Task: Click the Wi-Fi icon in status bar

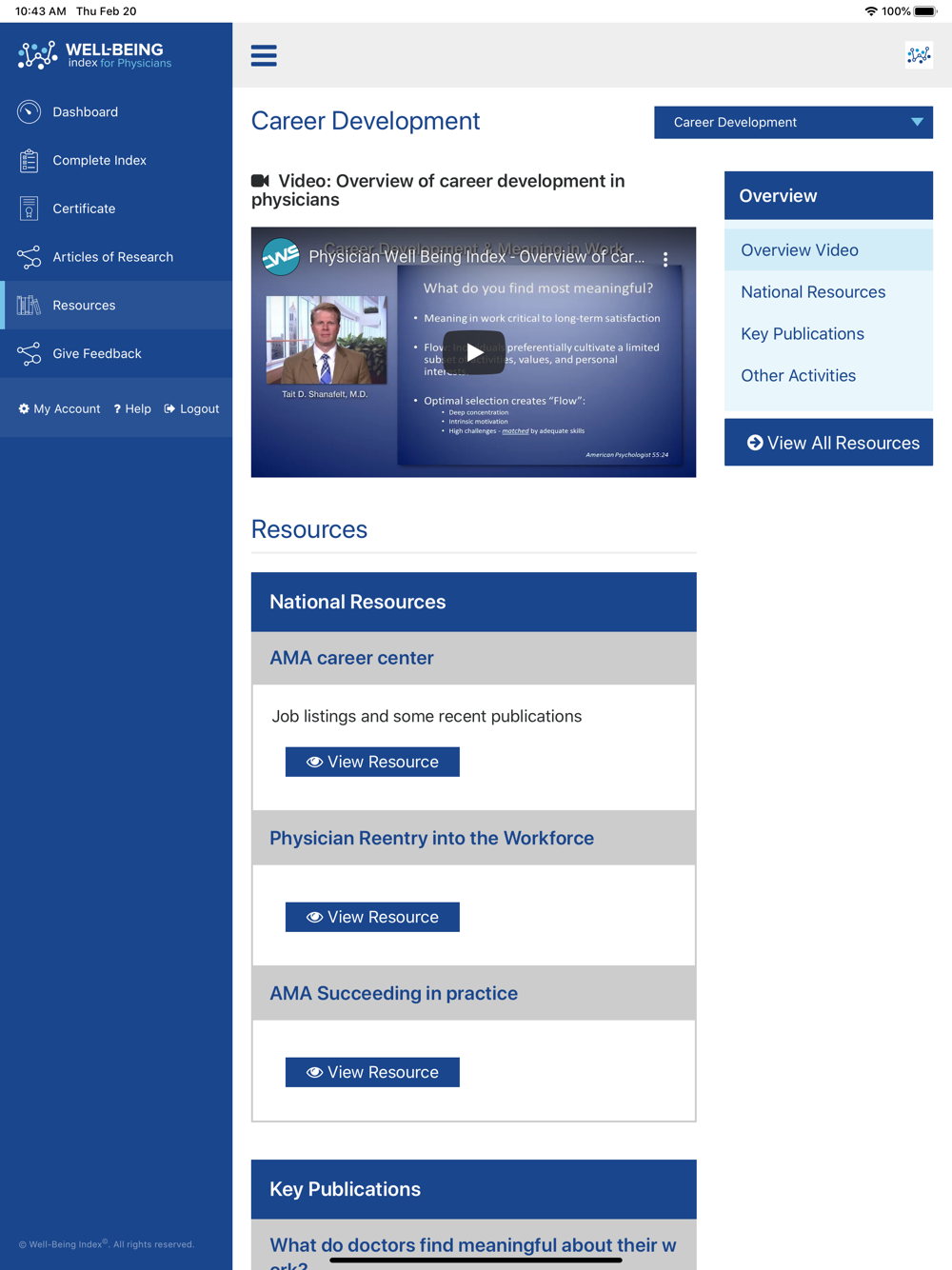Action: (x=870, y=11)
